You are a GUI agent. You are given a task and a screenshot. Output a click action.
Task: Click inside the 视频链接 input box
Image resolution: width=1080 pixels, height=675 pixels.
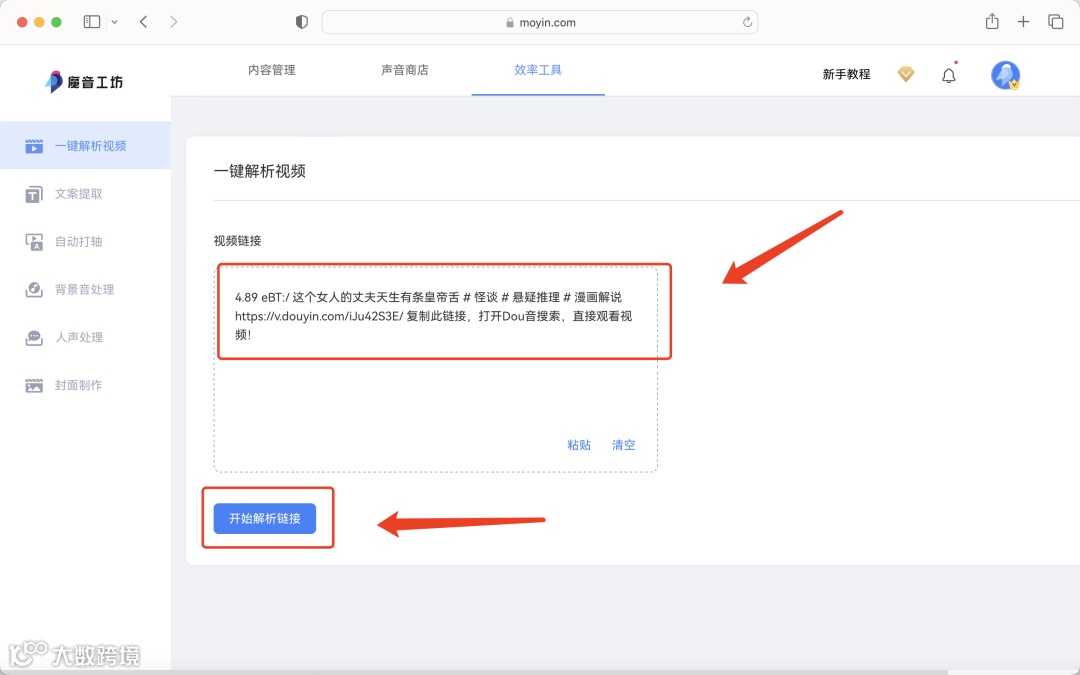coord(435,310)
